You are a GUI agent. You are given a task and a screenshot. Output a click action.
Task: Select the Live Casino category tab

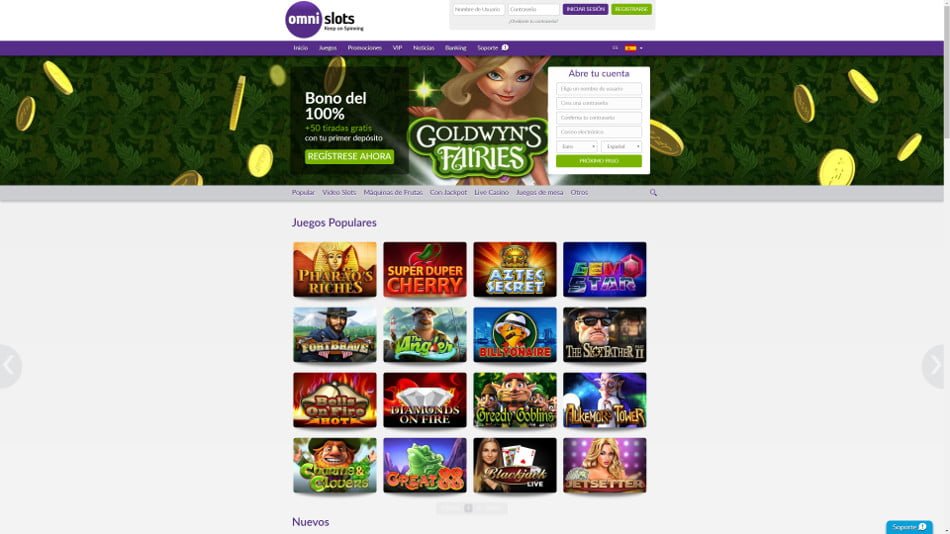coord(491,192)
